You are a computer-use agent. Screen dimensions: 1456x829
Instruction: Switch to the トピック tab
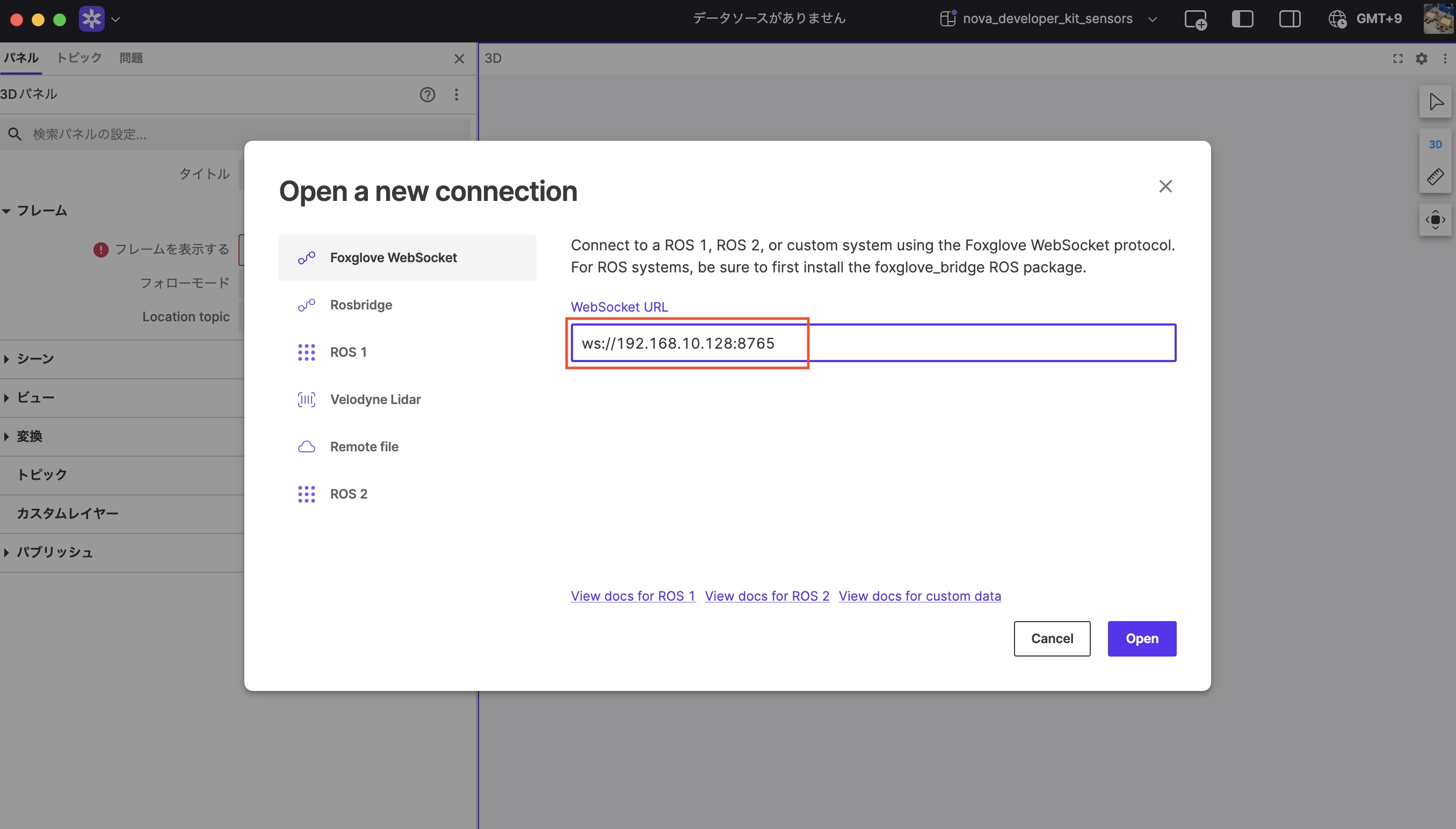(79, 58)
